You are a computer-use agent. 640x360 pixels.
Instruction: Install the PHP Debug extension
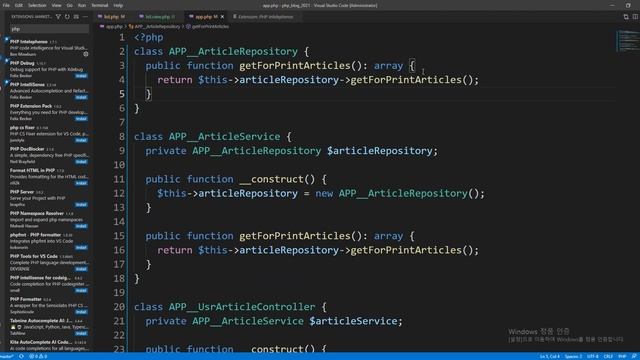click(x=81, y=76)
